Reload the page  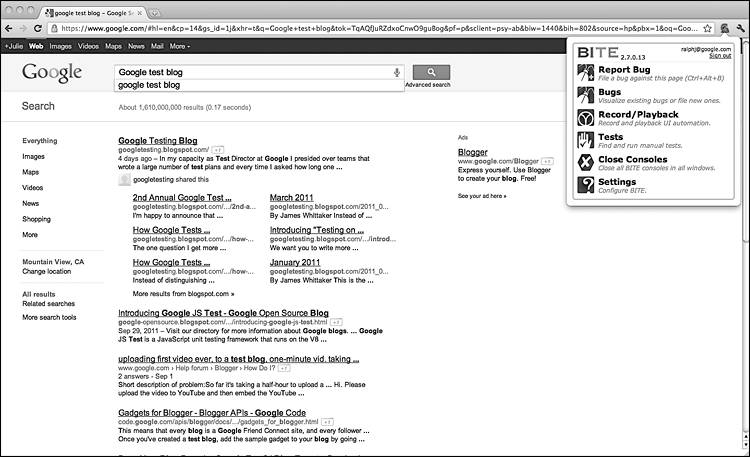tap(38, 29)
